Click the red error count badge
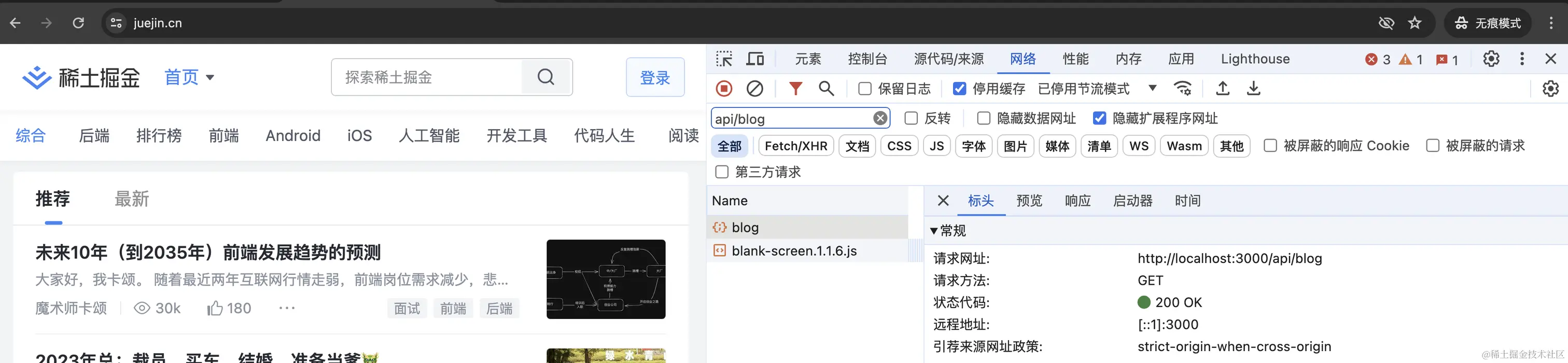Viewport: 1568px width, 363px height. click(x=1378, y=59)
